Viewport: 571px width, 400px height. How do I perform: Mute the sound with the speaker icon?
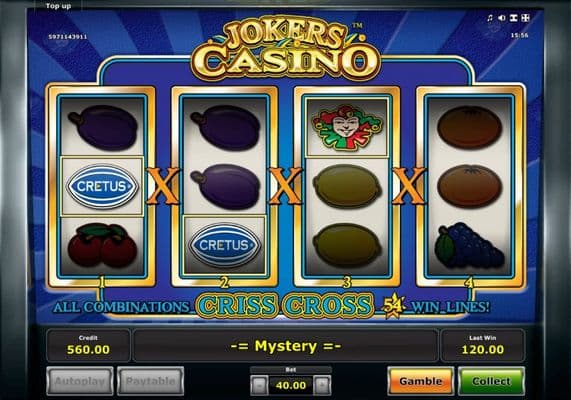tap(501, 18)
